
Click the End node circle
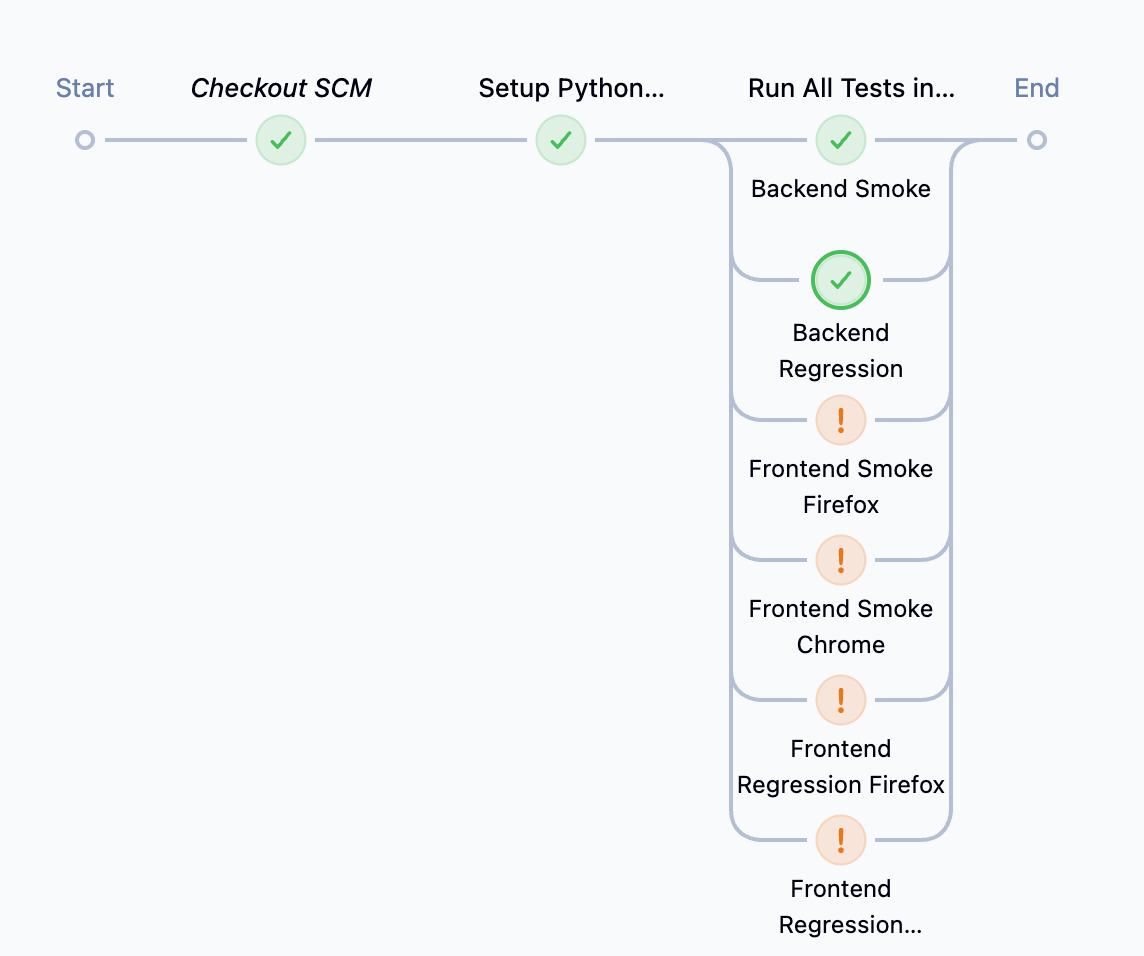click(x=1037, y=140)
